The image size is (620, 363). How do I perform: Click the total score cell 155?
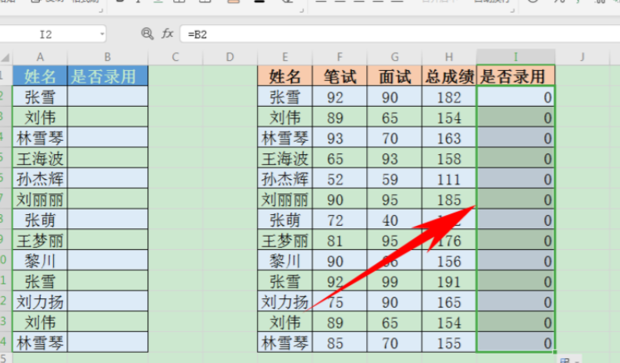[449, 343]
